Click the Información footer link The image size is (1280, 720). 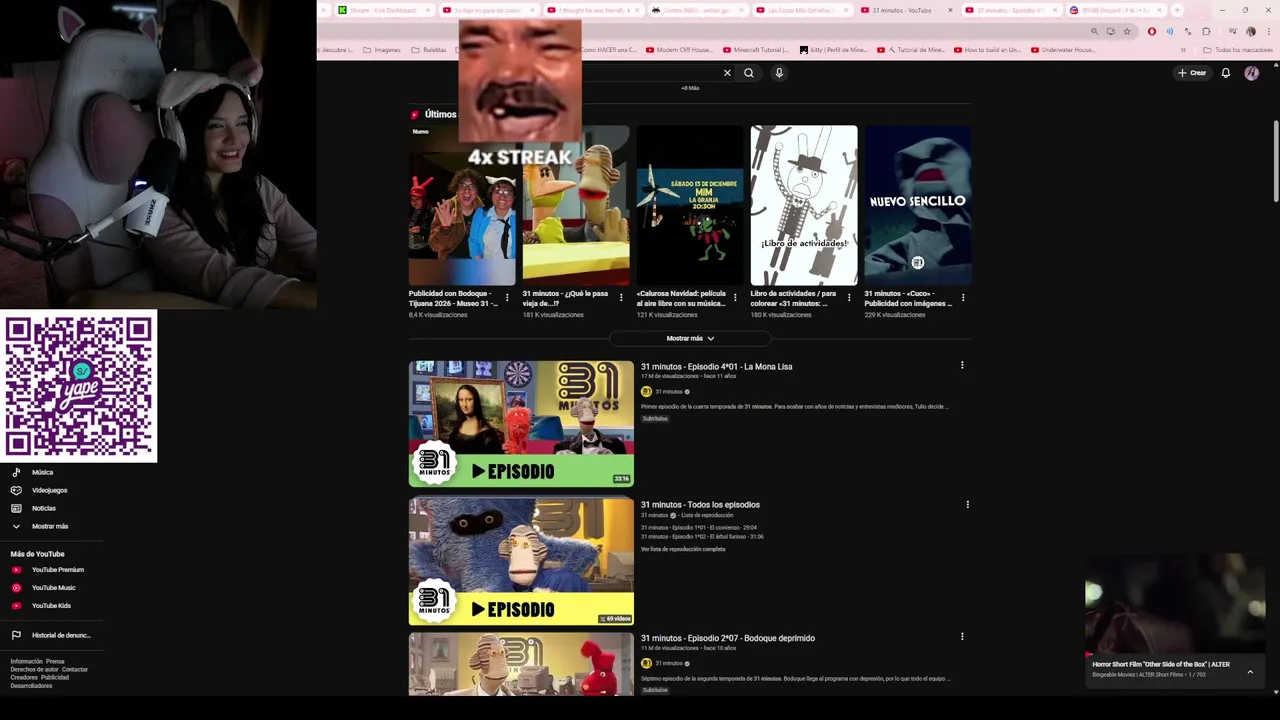[26, 661]
